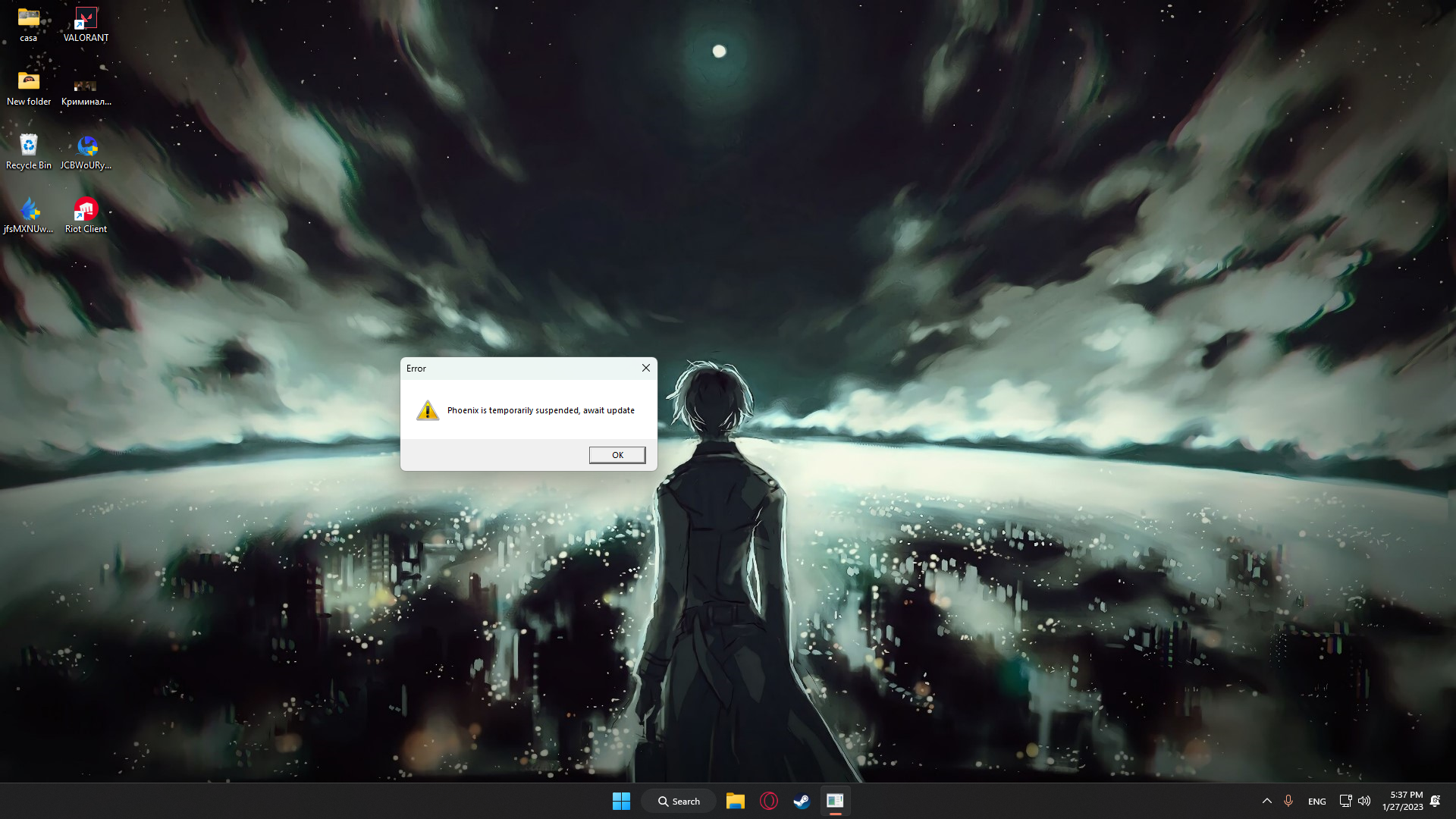Click the taskbar Search box
Screen dimensions: 1456x819
coord(679,801)
